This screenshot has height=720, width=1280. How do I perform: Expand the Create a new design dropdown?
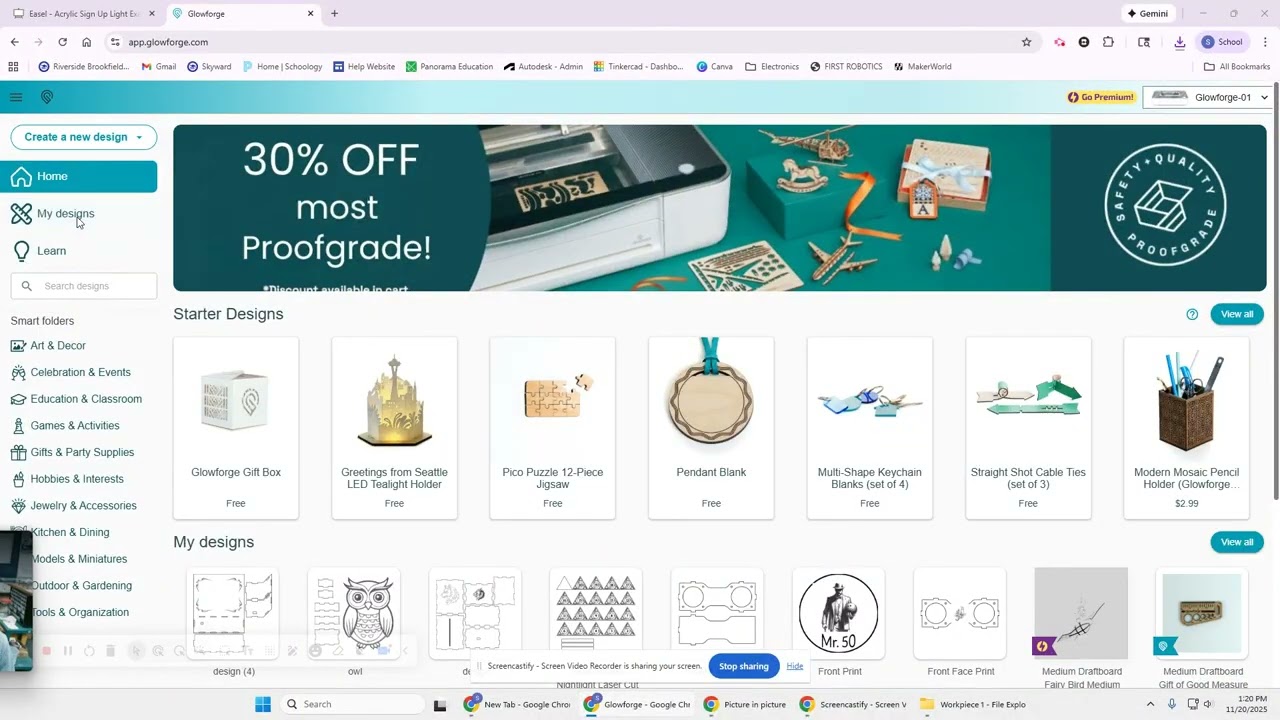point(84,137)
